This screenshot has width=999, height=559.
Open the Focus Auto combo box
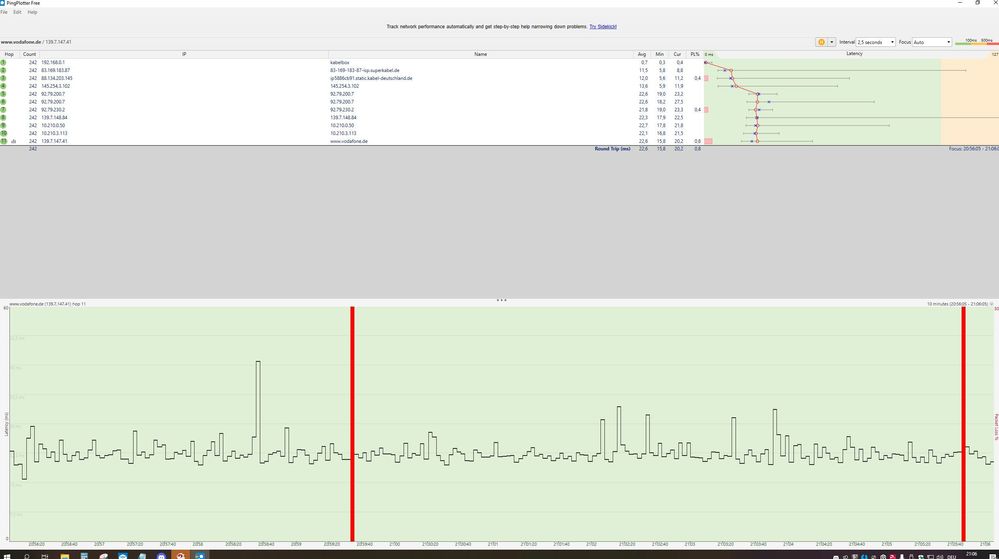point(932,42)
